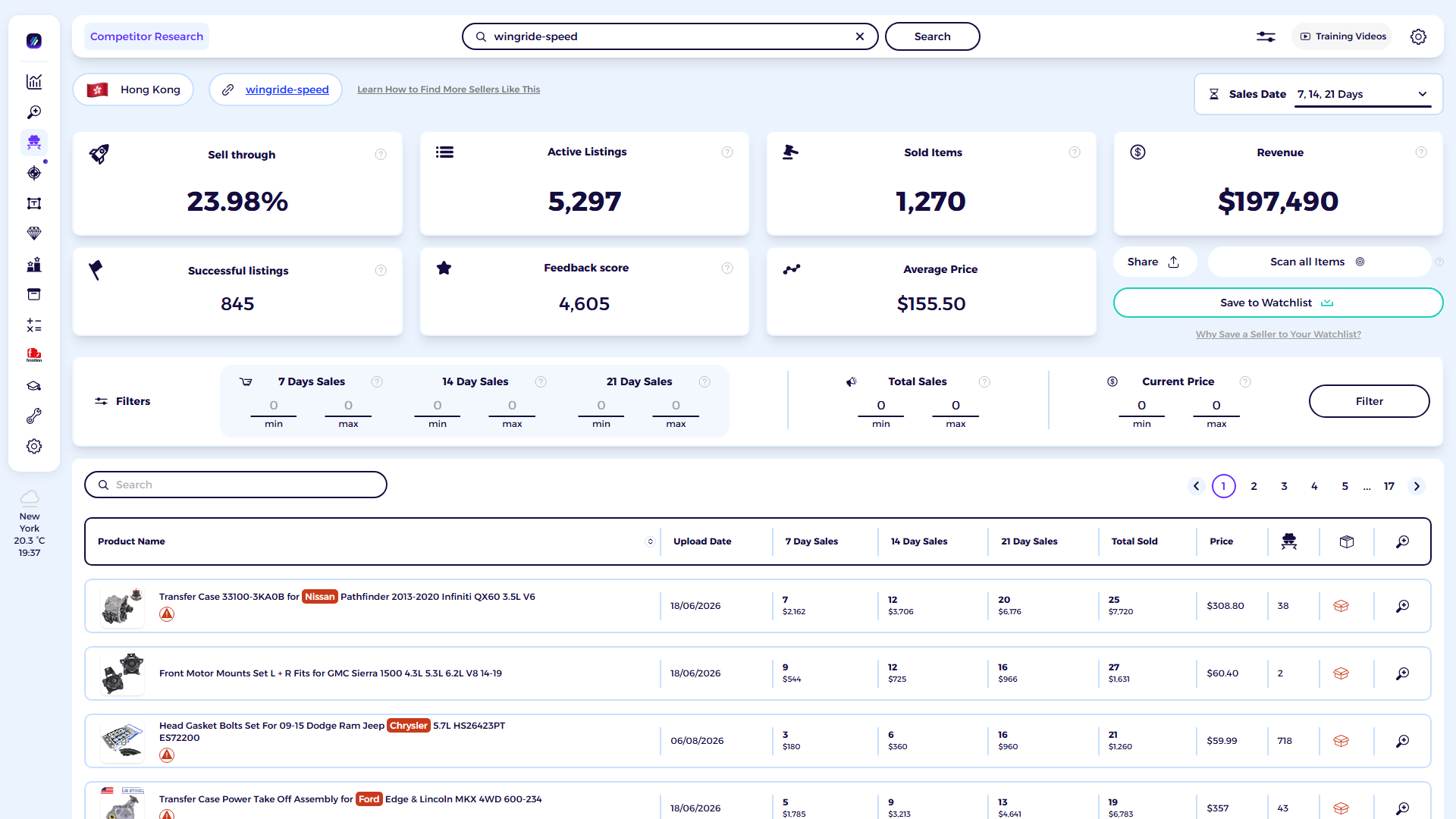Open the product research magnifier sidebar icon
Screen dimensions: 1456x819
click(x=34, y=112)
